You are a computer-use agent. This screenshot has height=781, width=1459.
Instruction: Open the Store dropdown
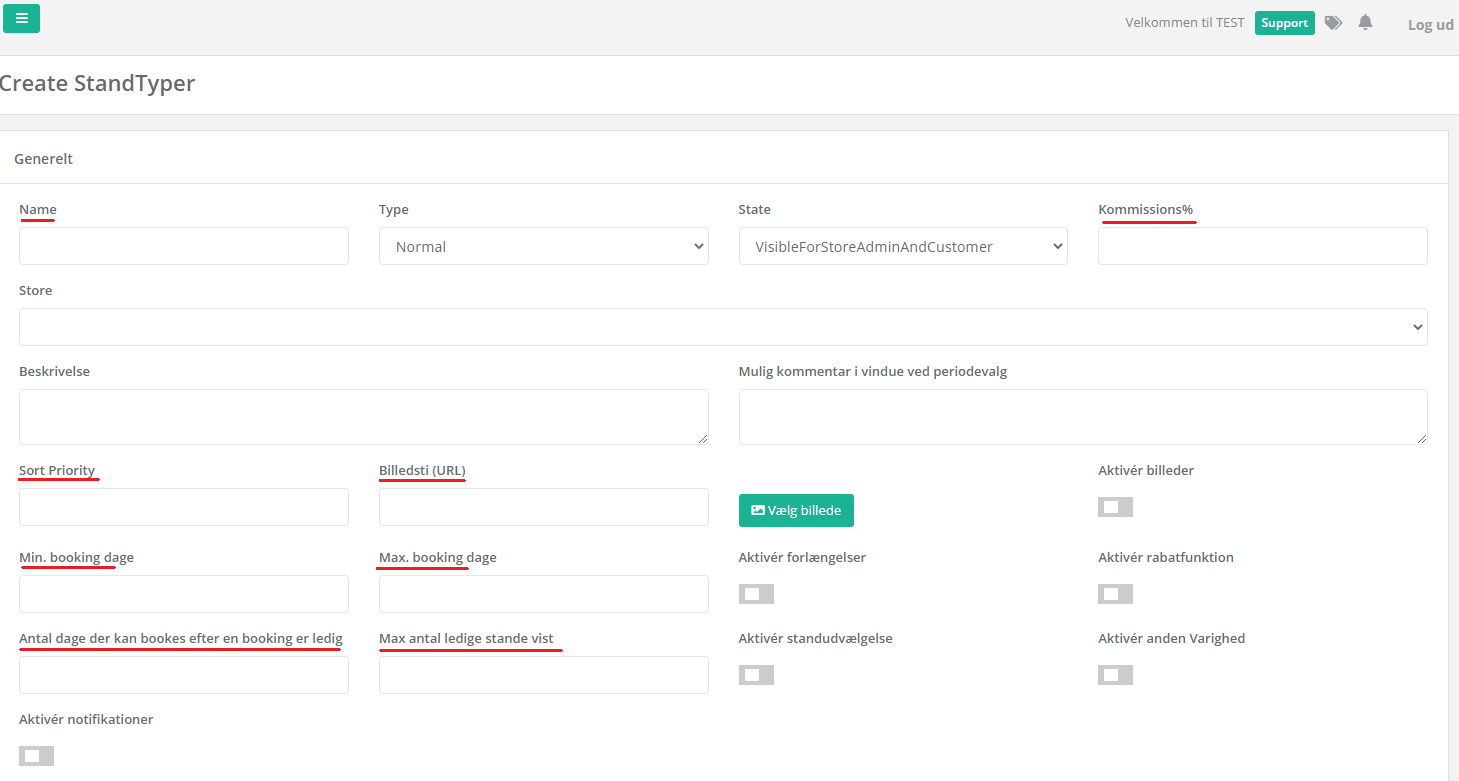[722, 327]
